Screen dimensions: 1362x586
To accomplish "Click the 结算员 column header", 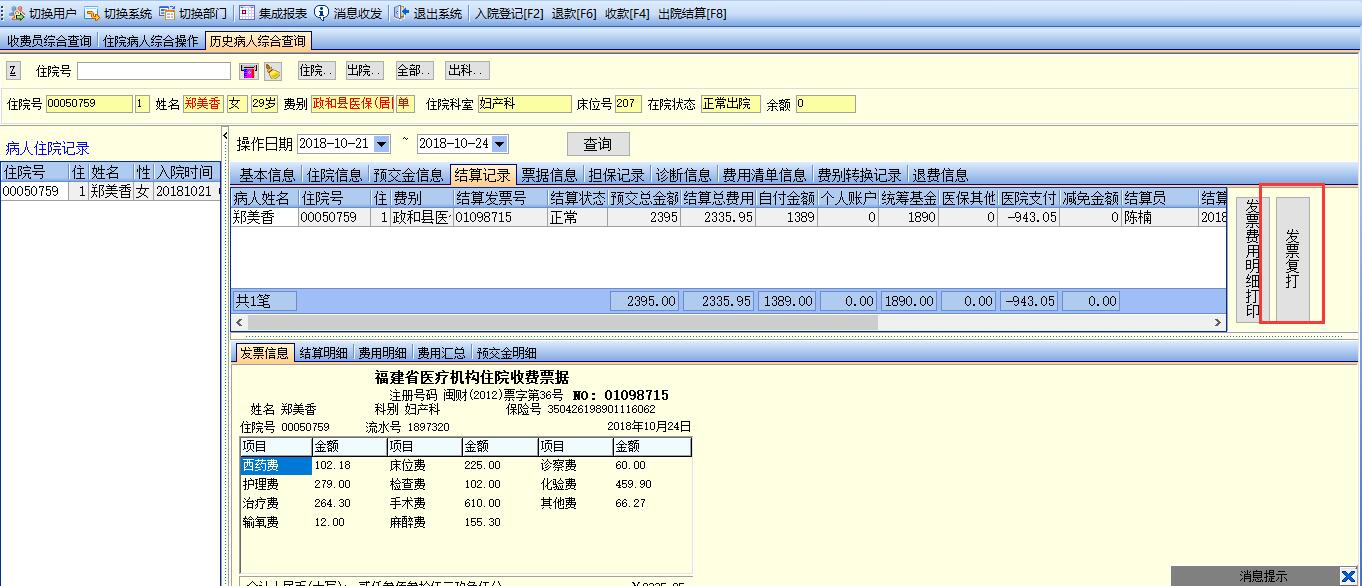I will pos(1159,199).
